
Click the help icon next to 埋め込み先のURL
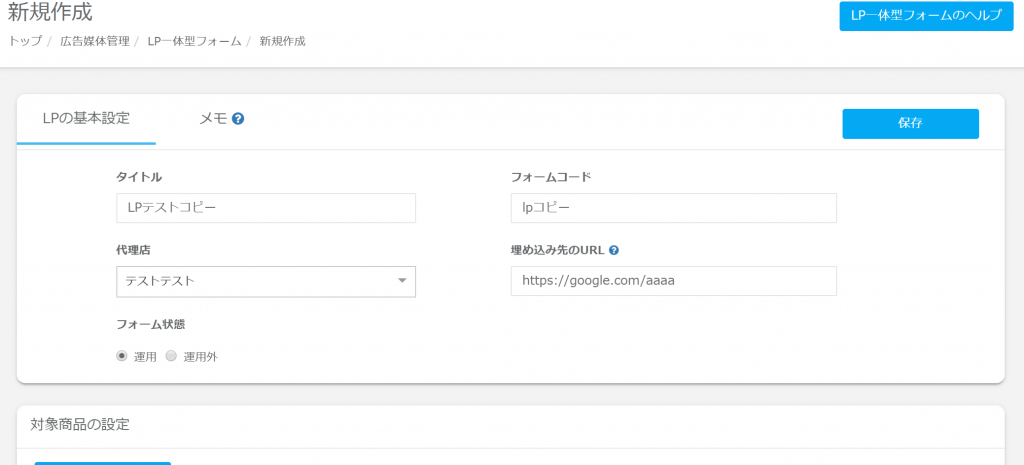click(x=614, y=251)
